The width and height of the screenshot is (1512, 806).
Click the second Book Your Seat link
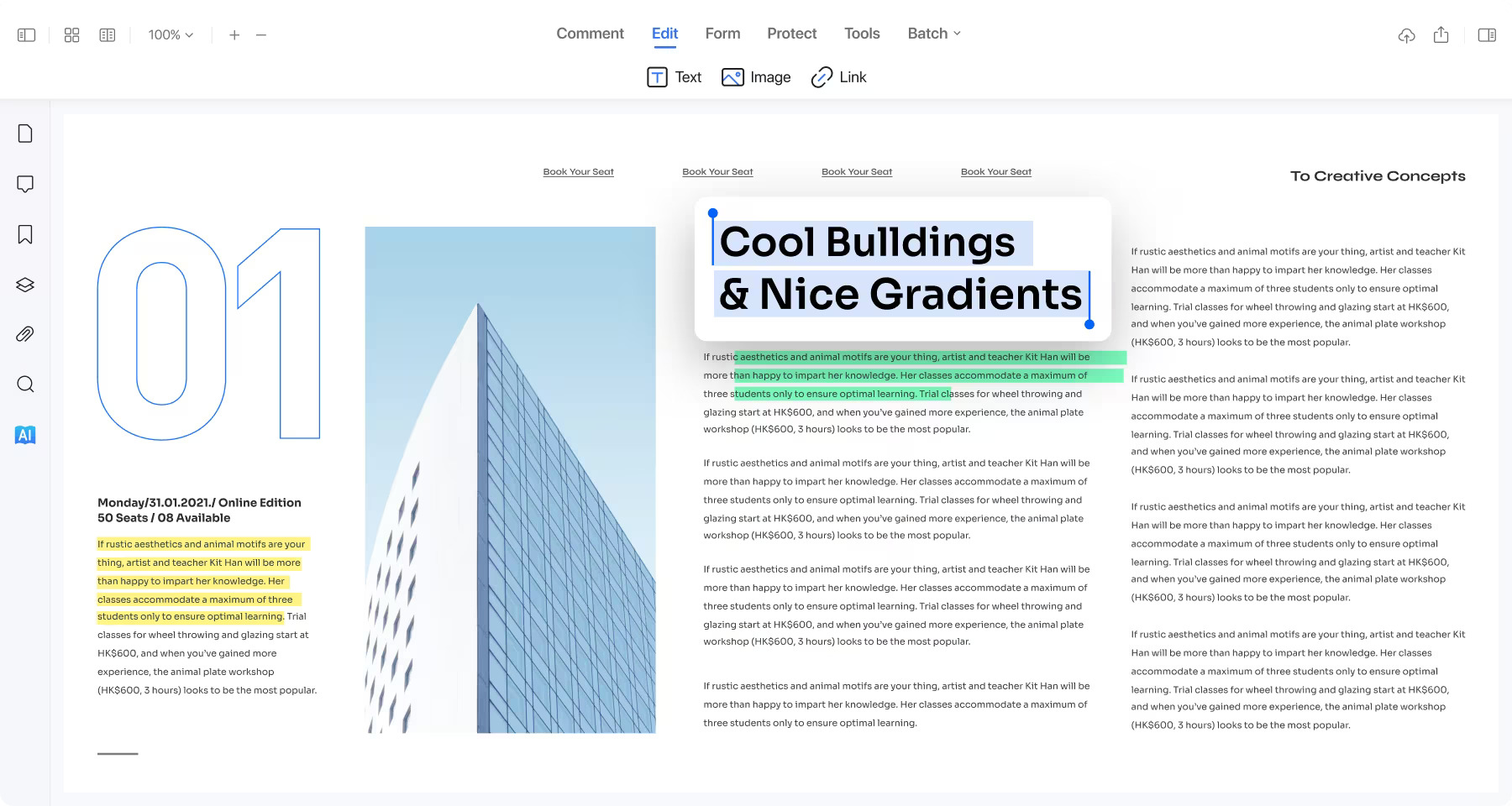tap(717, 171)
